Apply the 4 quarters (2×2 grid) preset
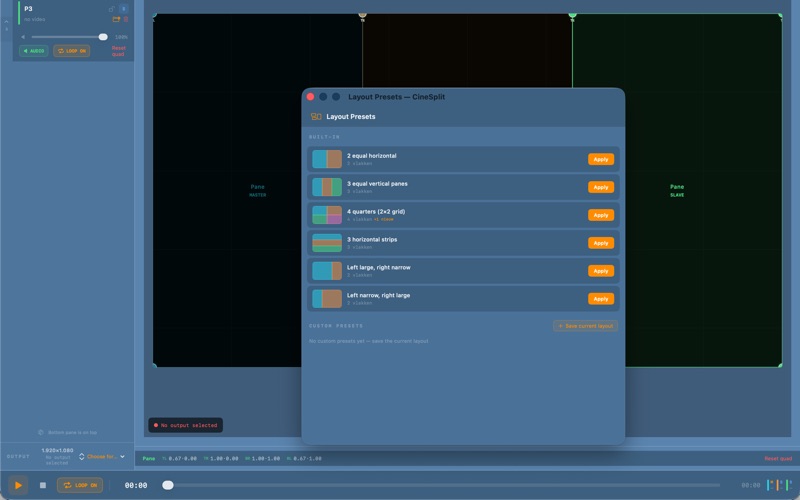Image resolution: width=800 pixels, height=500 pixels. click(601, 215)
